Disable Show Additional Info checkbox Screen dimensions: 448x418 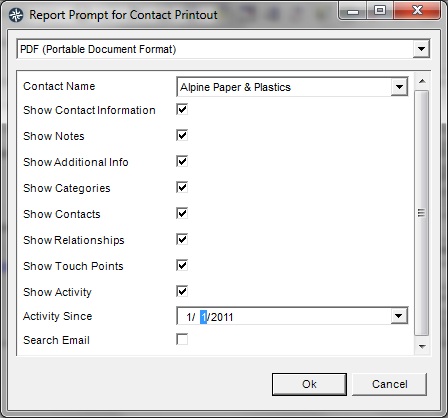[x=182, y=161]
